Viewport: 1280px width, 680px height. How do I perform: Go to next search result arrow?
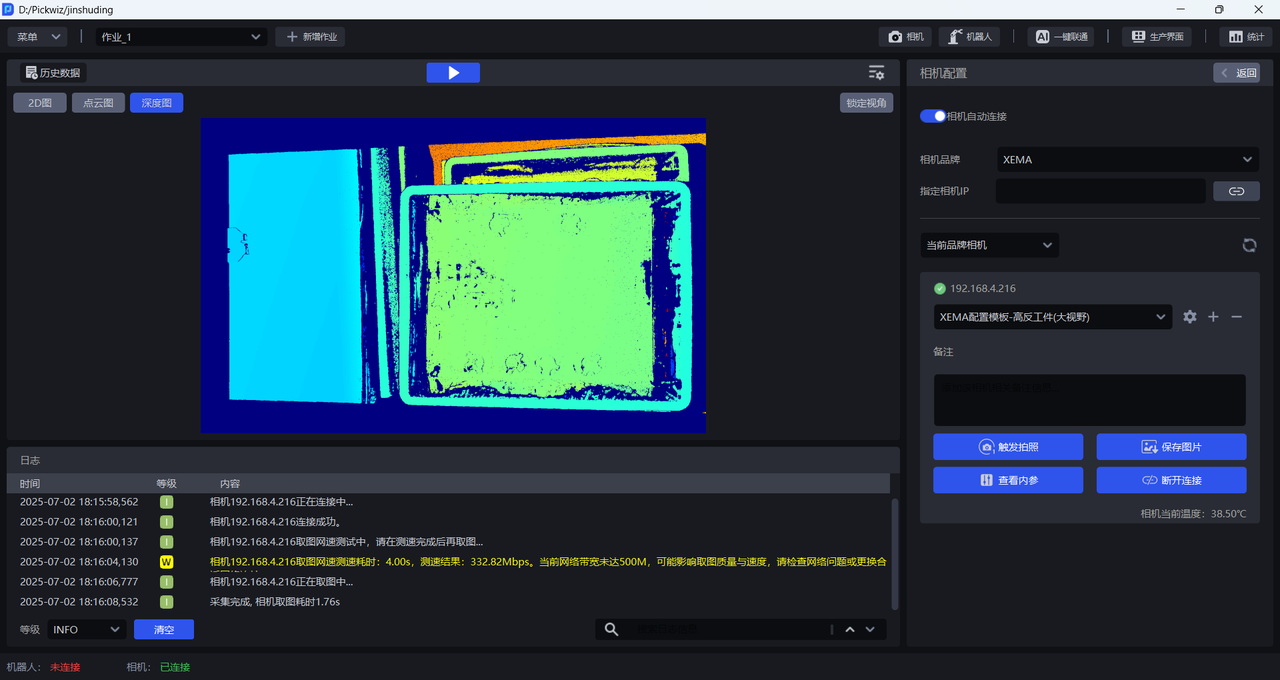click(870, 629)
